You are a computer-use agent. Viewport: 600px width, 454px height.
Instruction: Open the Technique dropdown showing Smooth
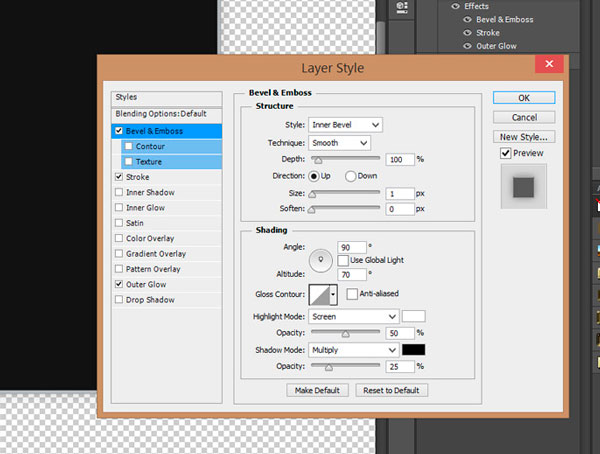click(x=339, y=143)
